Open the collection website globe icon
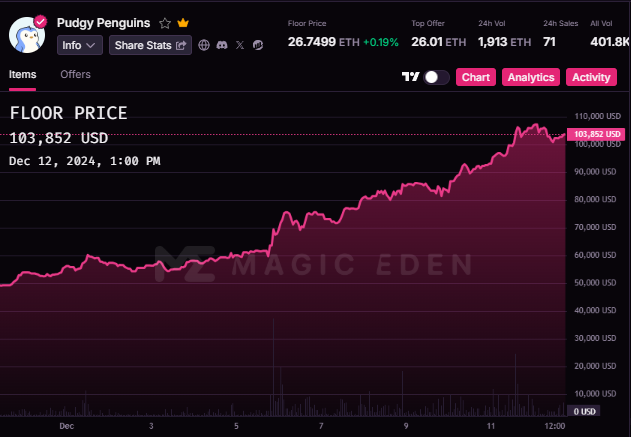Viewport: 631px width, 437px height. [204, 45]
